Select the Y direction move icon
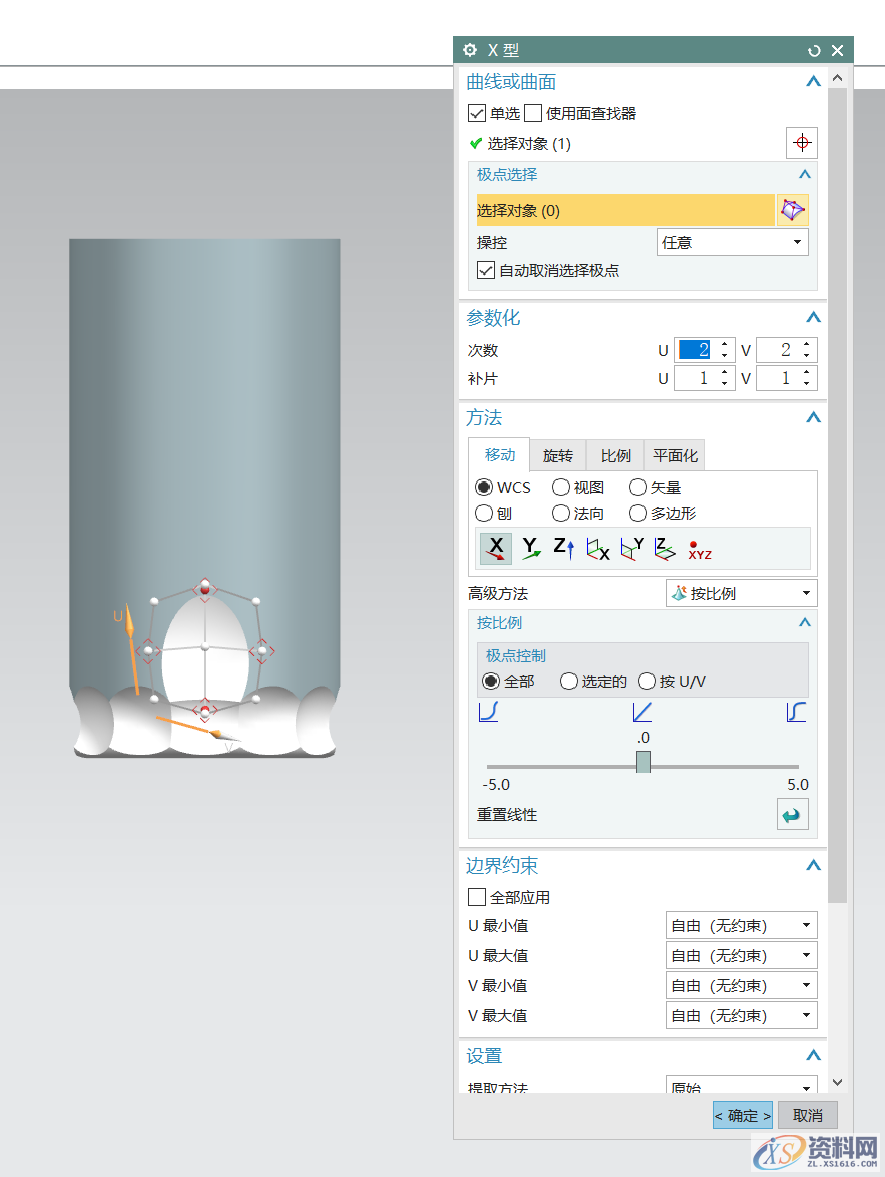Image resolution: width=885 pixels, height=1177 pixels. [x=530, y=548]
